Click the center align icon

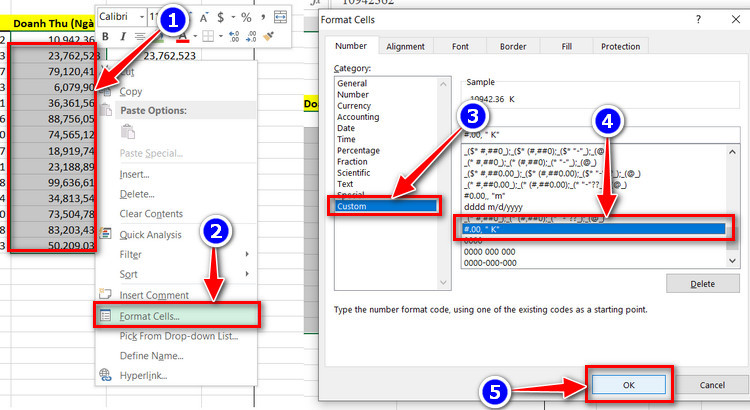click(x=140, y=36)
